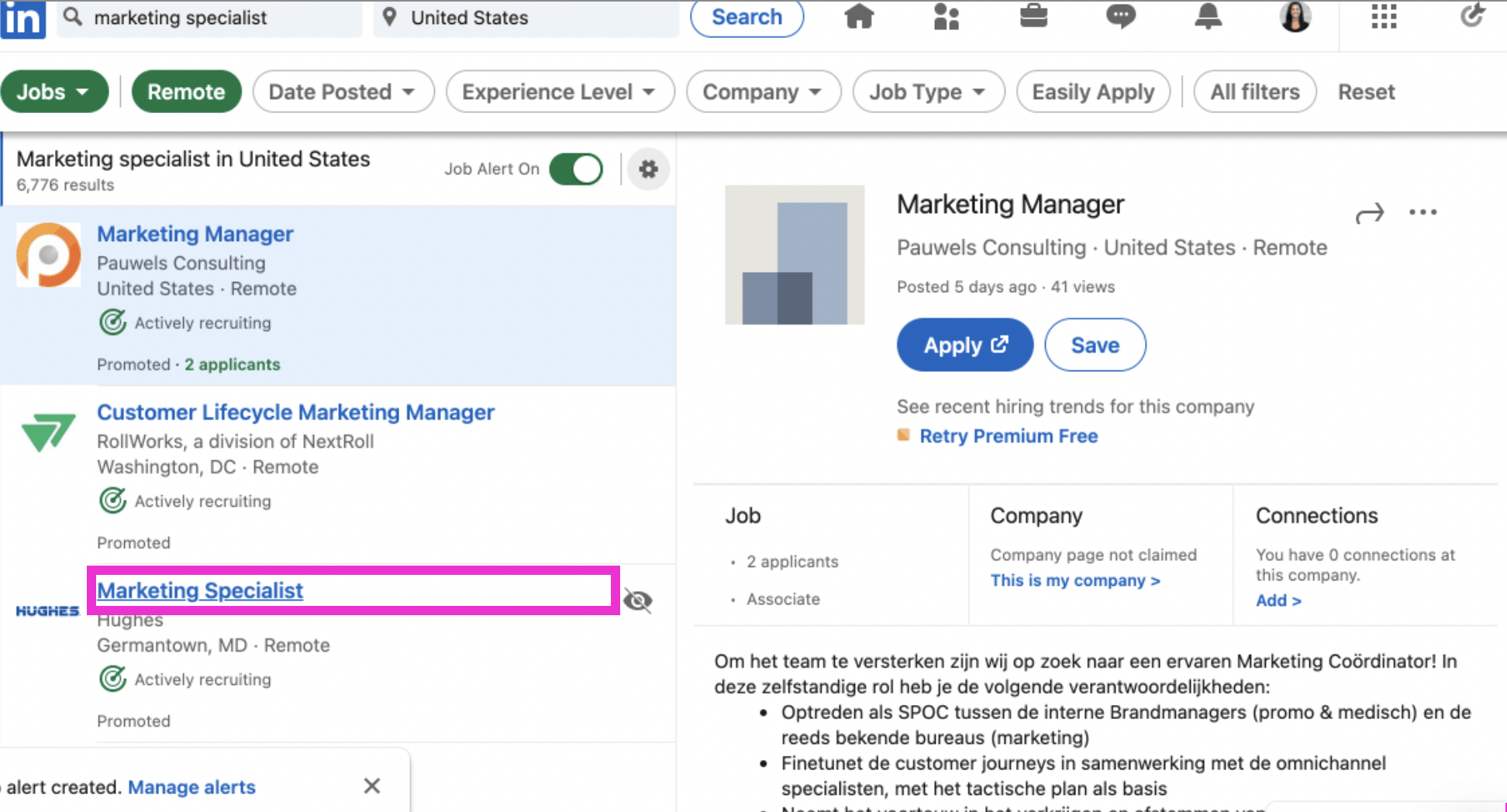Open Marketing Manager job listing
Viewport: 1507px width, 812px height.
pos(195,233)
